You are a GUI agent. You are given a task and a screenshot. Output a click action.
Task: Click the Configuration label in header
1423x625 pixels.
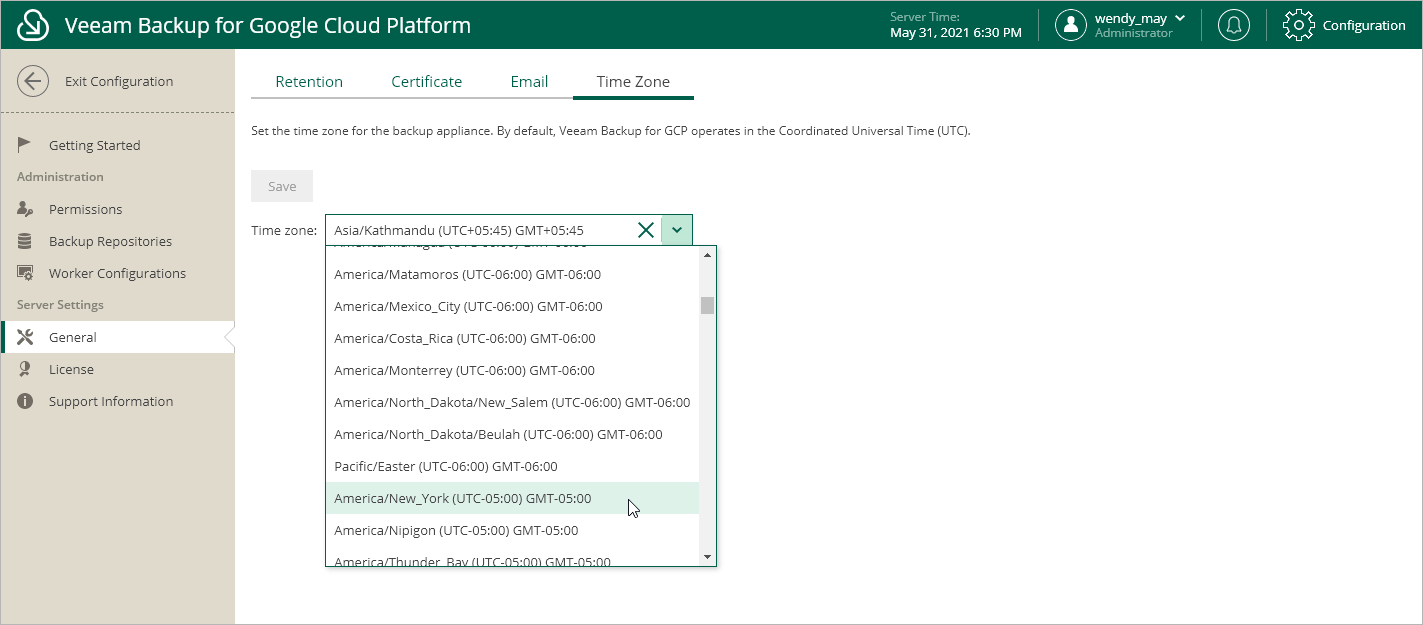click(x=1364, y=26)
